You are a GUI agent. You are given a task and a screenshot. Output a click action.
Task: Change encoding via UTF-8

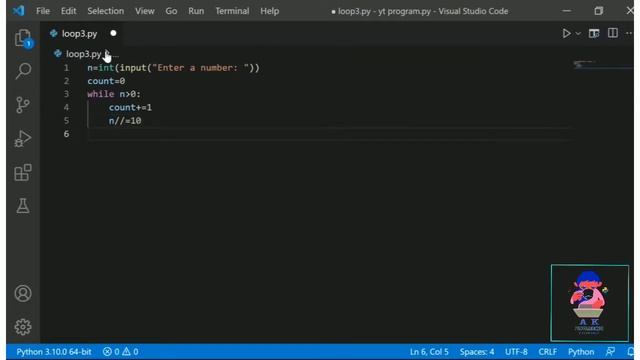pos(516,351)
